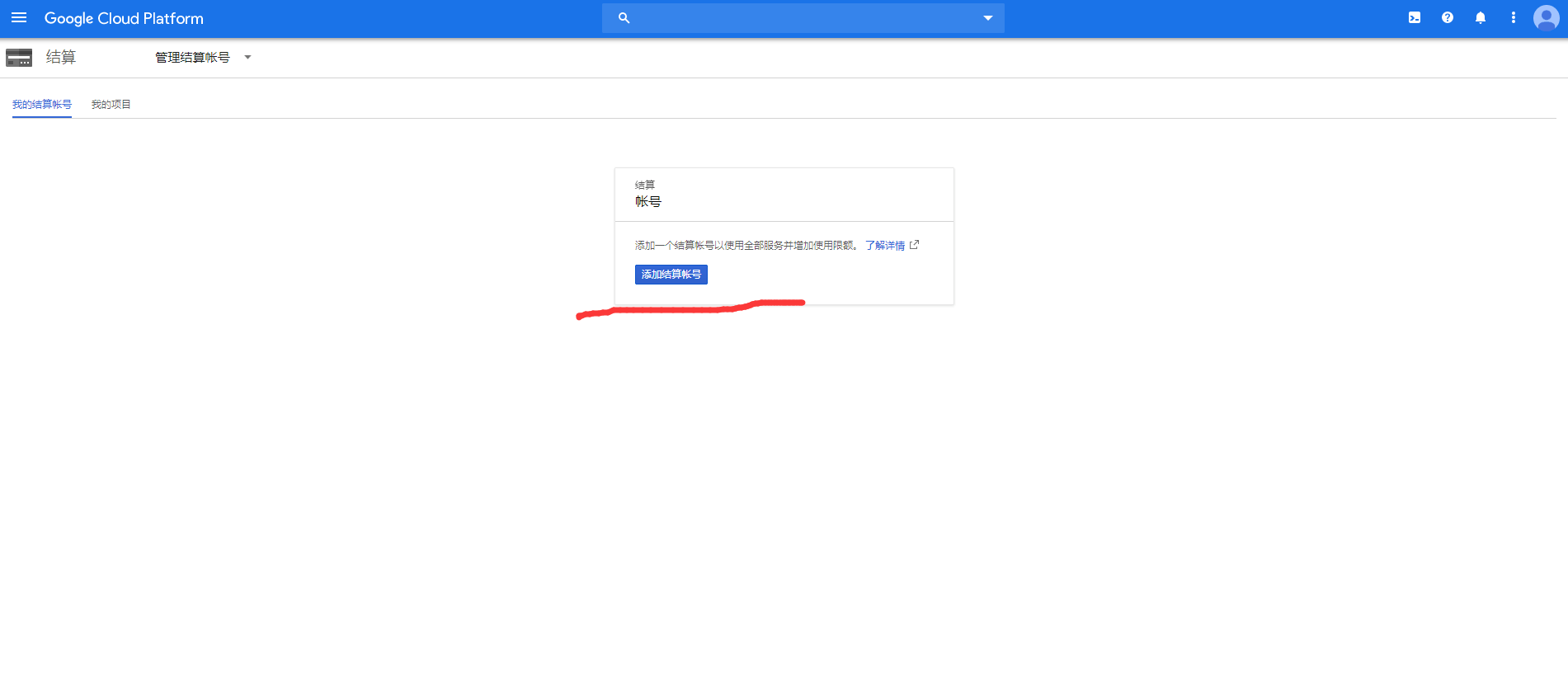Activate the Cloud Shell terminal icon
The image size is (1568, 677).
pos(1415,18)
